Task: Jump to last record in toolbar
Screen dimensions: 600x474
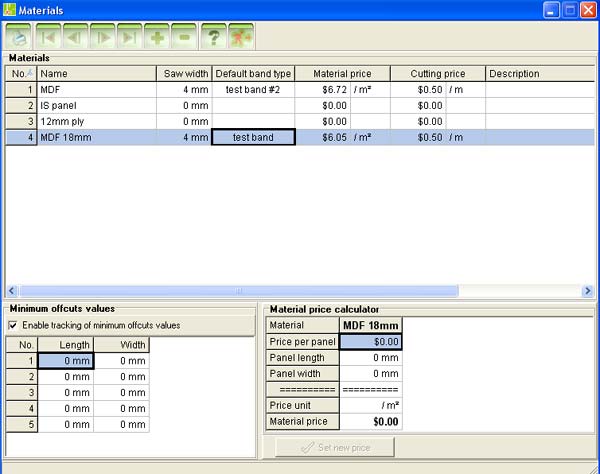Action: point(130,36)
